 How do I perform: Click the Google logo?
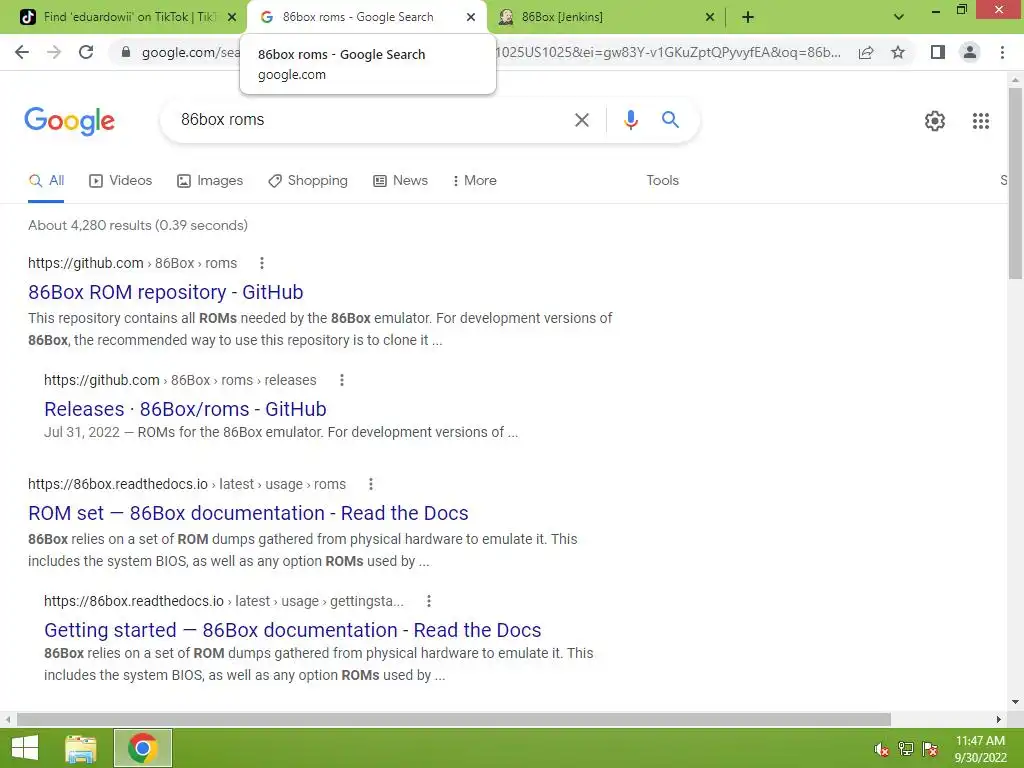[69, 121]
